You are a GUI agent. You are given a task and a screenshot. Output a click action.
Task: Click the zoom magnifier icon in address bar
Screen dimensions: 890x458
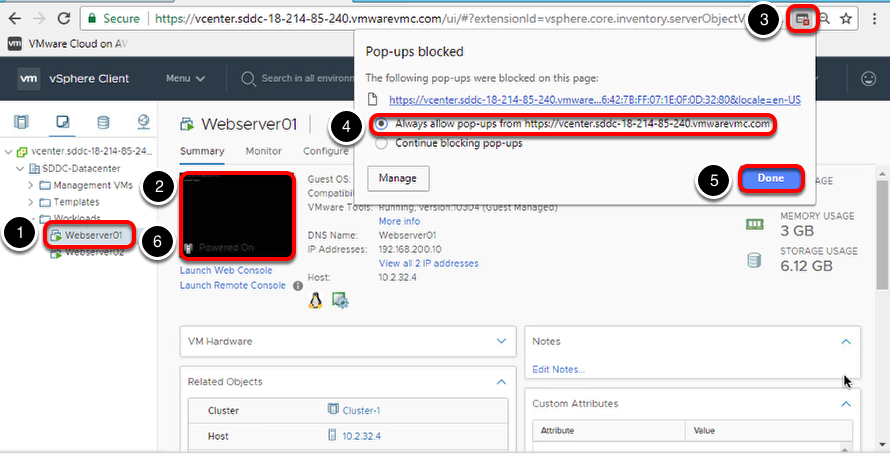824,19
